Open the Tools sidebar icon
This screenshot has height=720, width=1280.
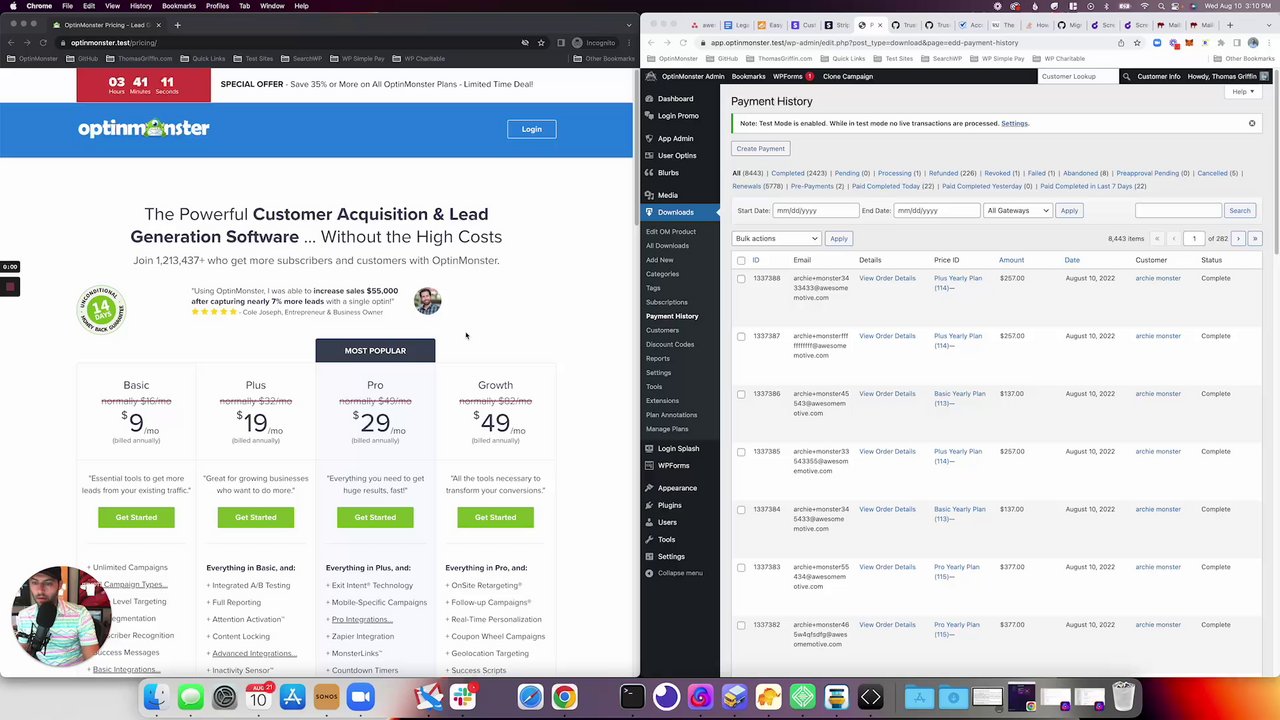pyautogui.click(x=649, y=539)
